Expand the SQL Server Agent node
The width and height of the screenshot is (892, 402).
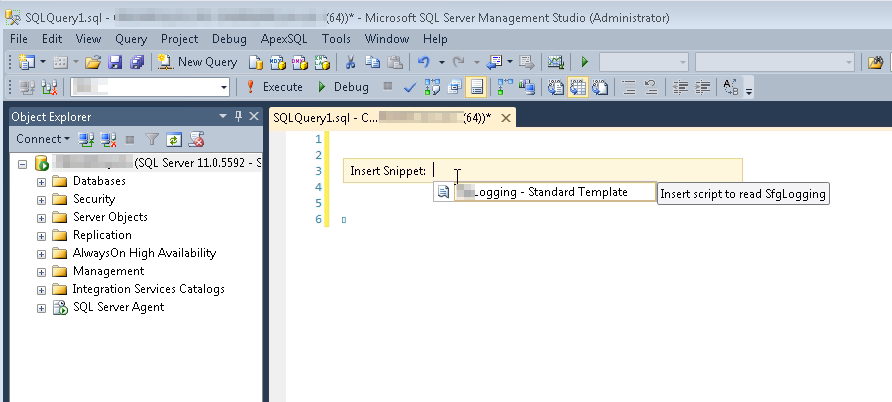pos(41,307)
